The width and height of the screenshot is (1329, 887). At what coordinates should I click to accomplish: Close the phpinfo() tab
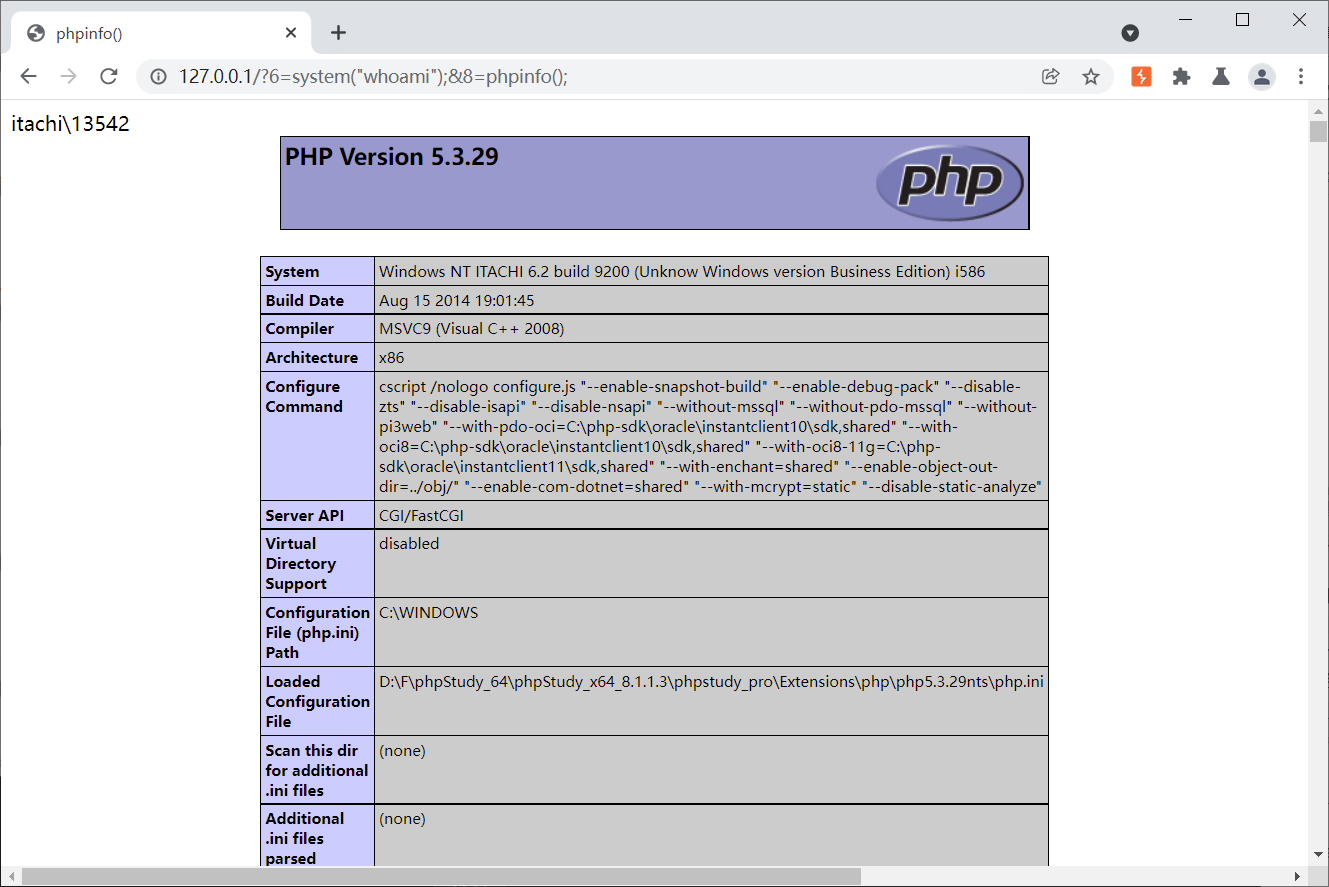(291, 33)
